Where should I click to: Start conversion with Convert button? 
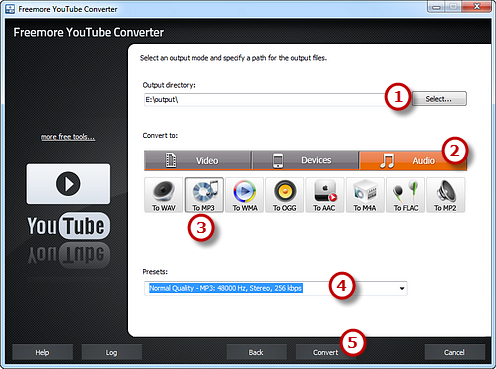point(326,352)
